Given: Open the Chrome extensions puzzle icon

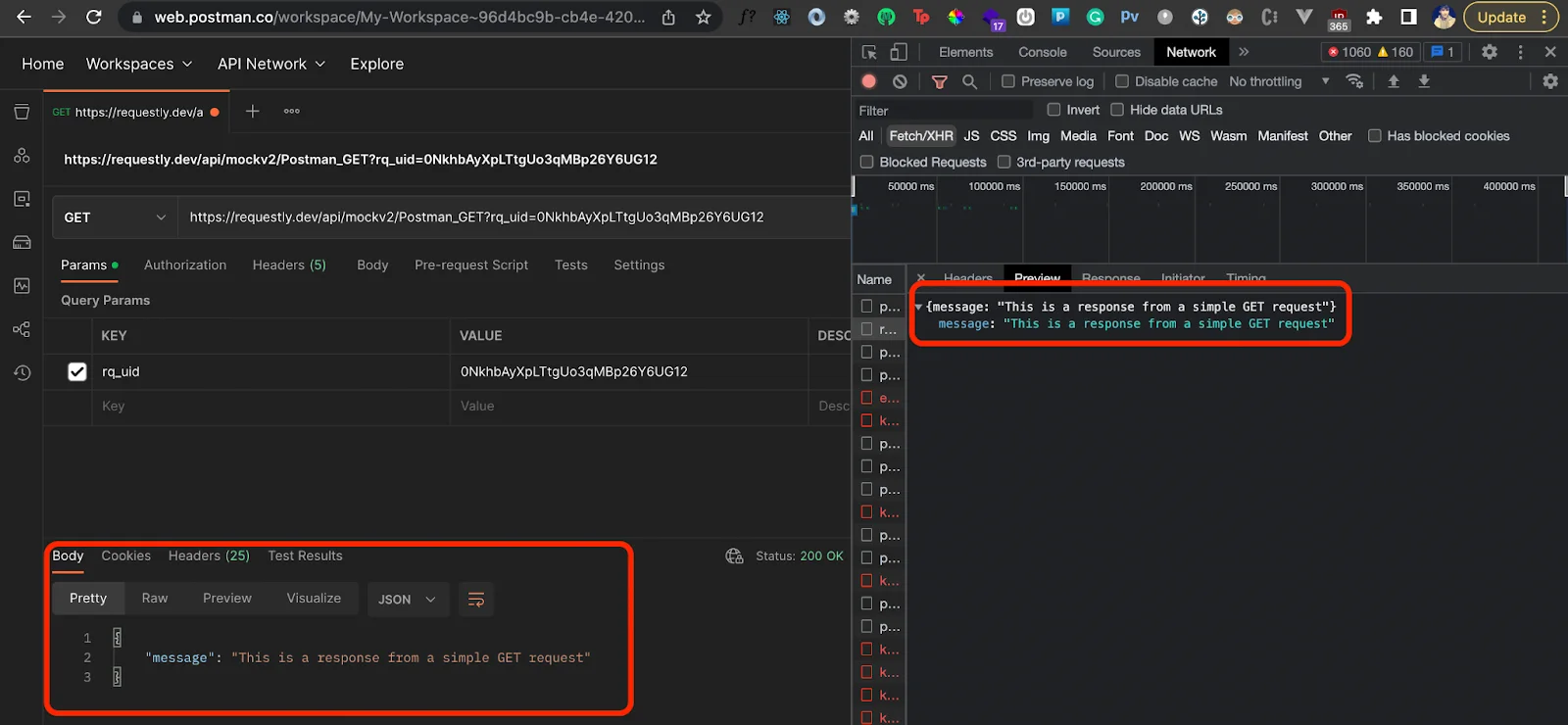Looking at the screenshot, I should pyautogui.click(x=1374, y=17).
